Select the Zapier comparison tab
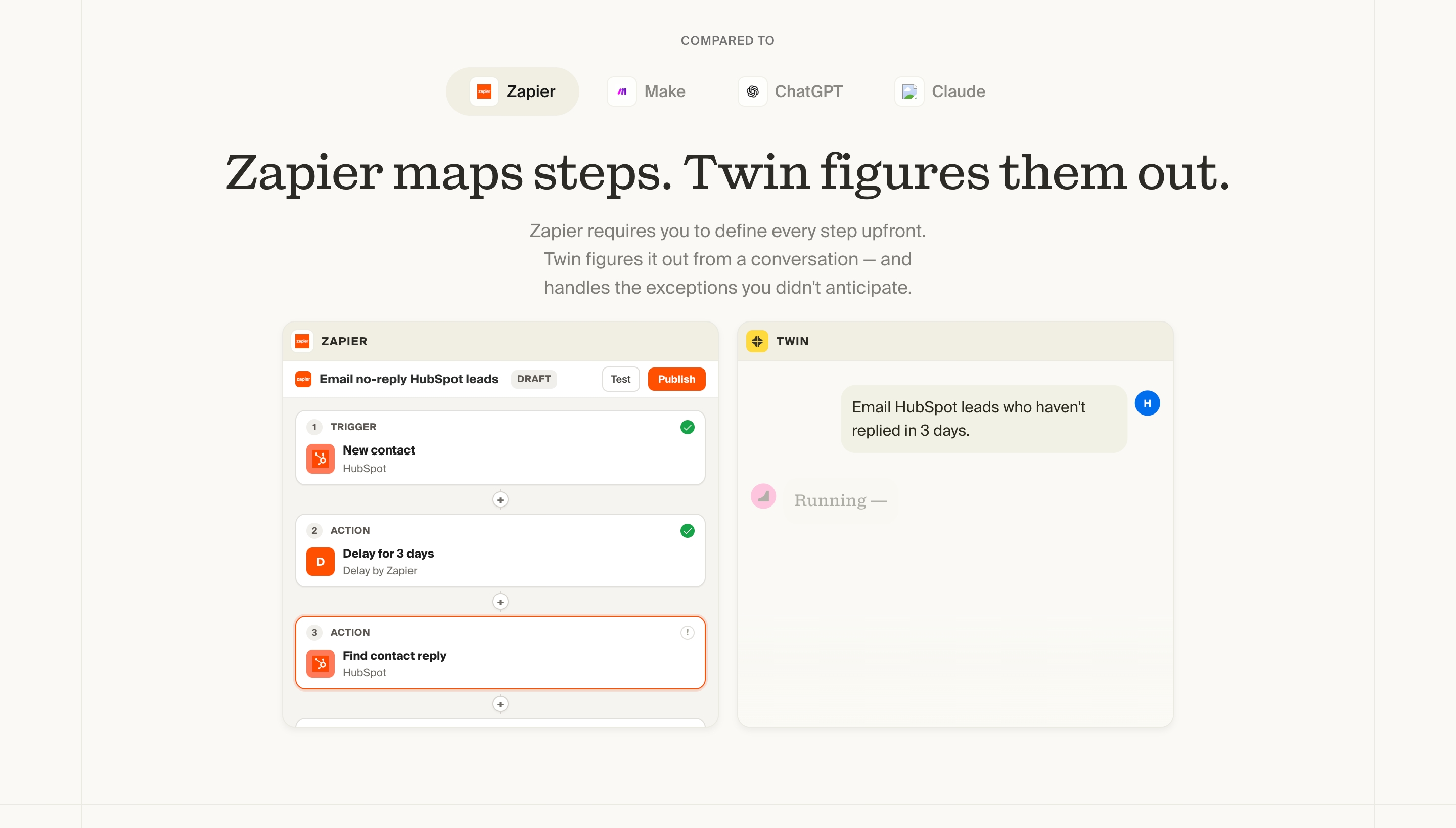Image resolution: width=1456 pixels, height=828 pixels. 513,91
